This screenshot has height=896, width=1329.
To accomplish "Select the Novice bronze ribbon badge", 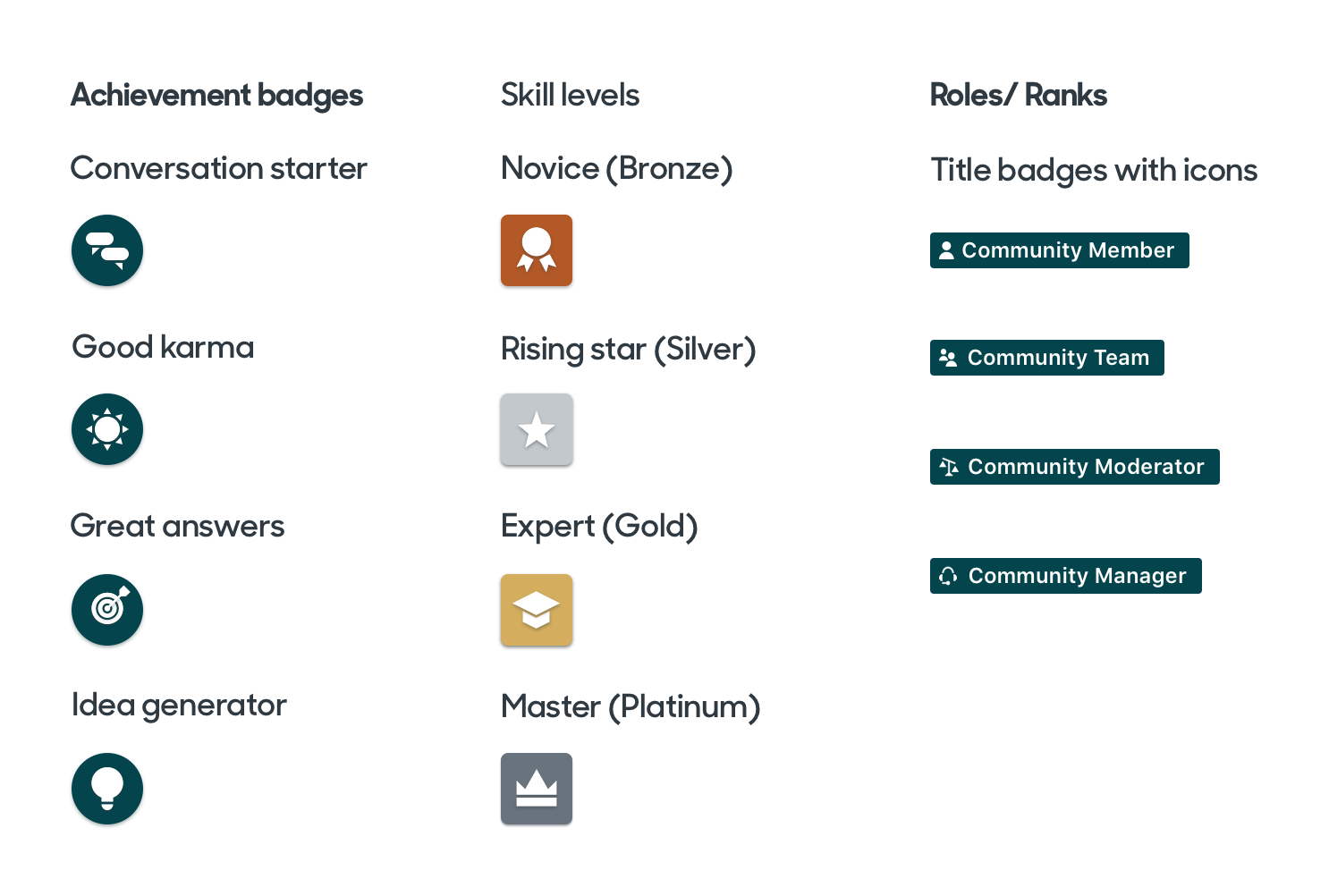I will 537,250.
